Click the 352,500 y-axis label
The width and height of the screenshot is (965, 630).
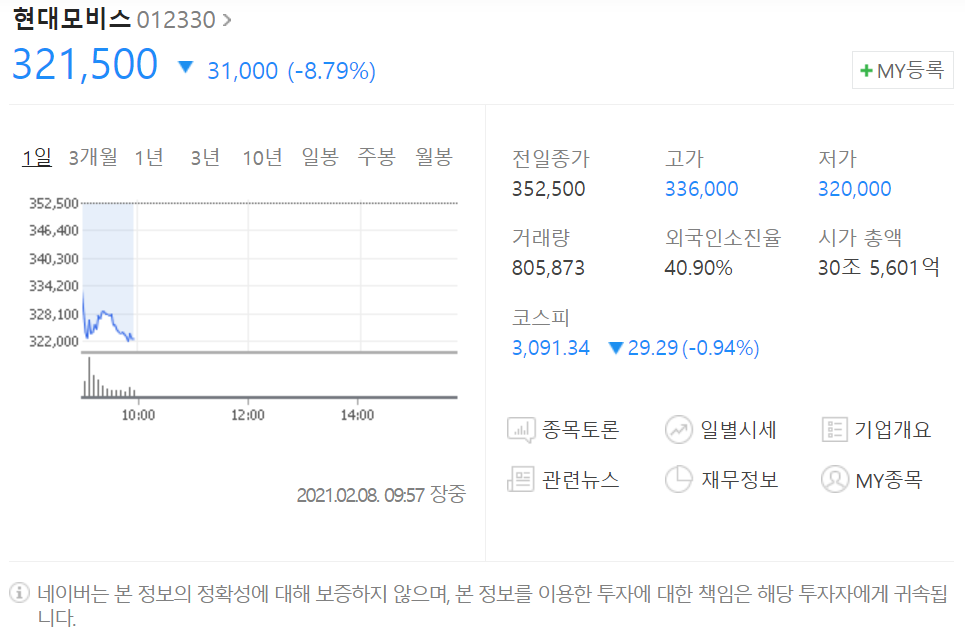pos(54,204)
